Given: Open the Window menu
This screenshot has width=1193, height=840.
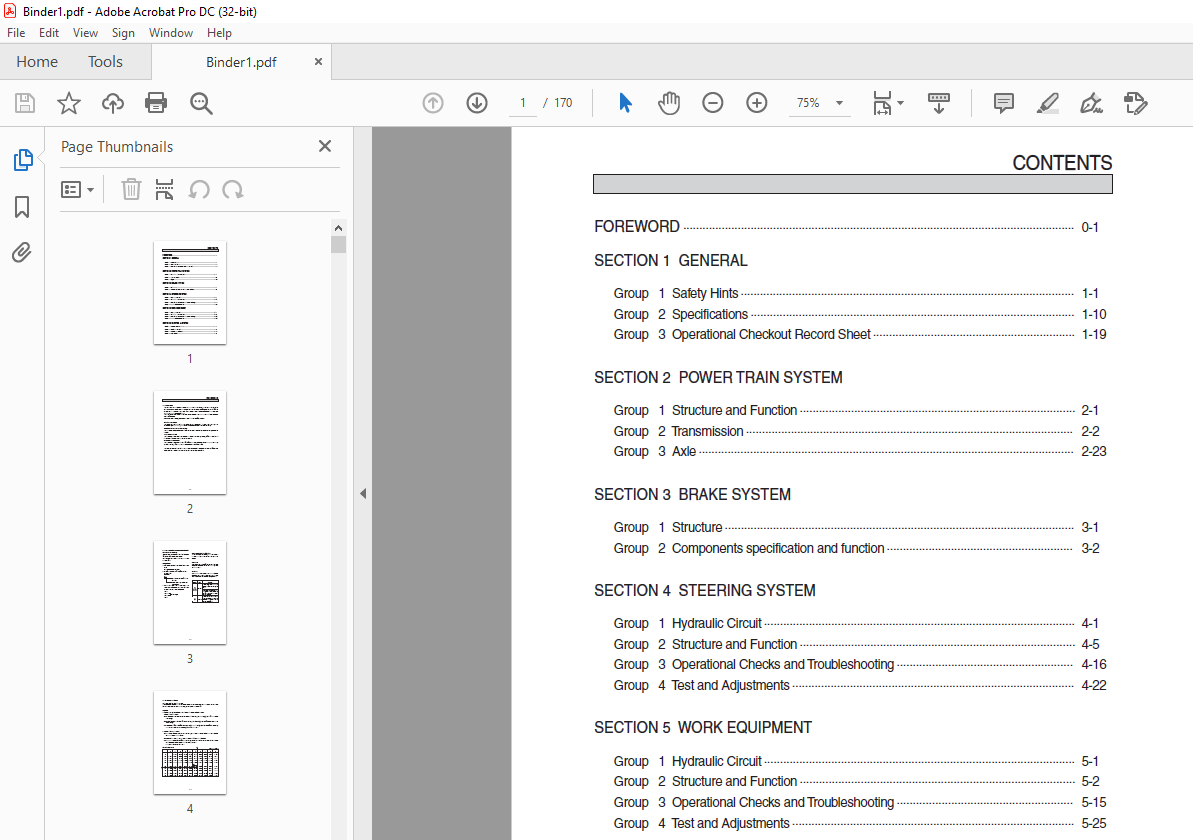Looking at the screenshot, I should (170, 33).
